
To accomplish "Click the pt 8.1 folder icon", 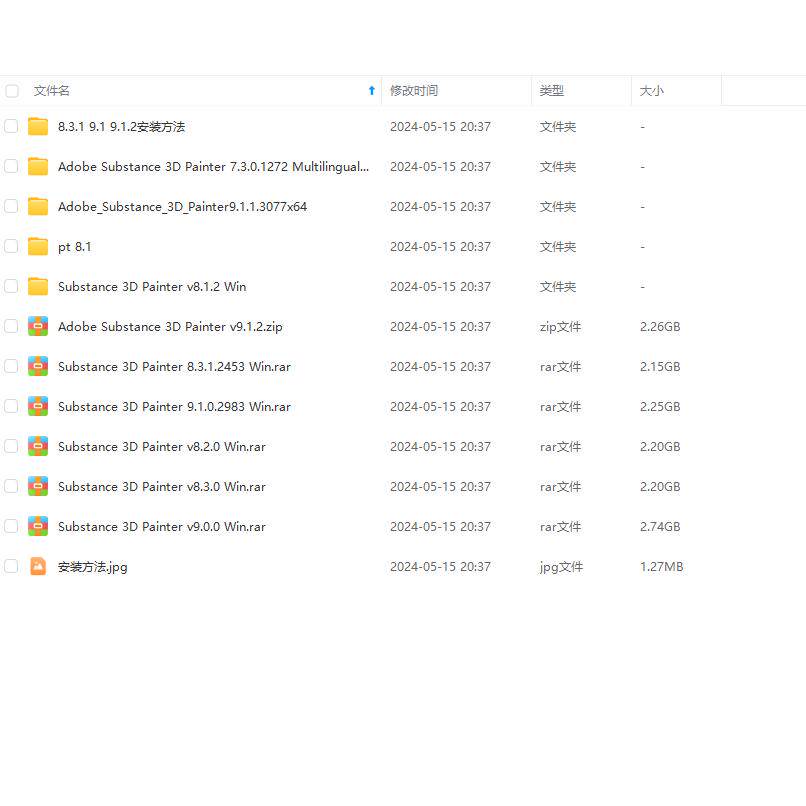I will click(x=38, y=246).
